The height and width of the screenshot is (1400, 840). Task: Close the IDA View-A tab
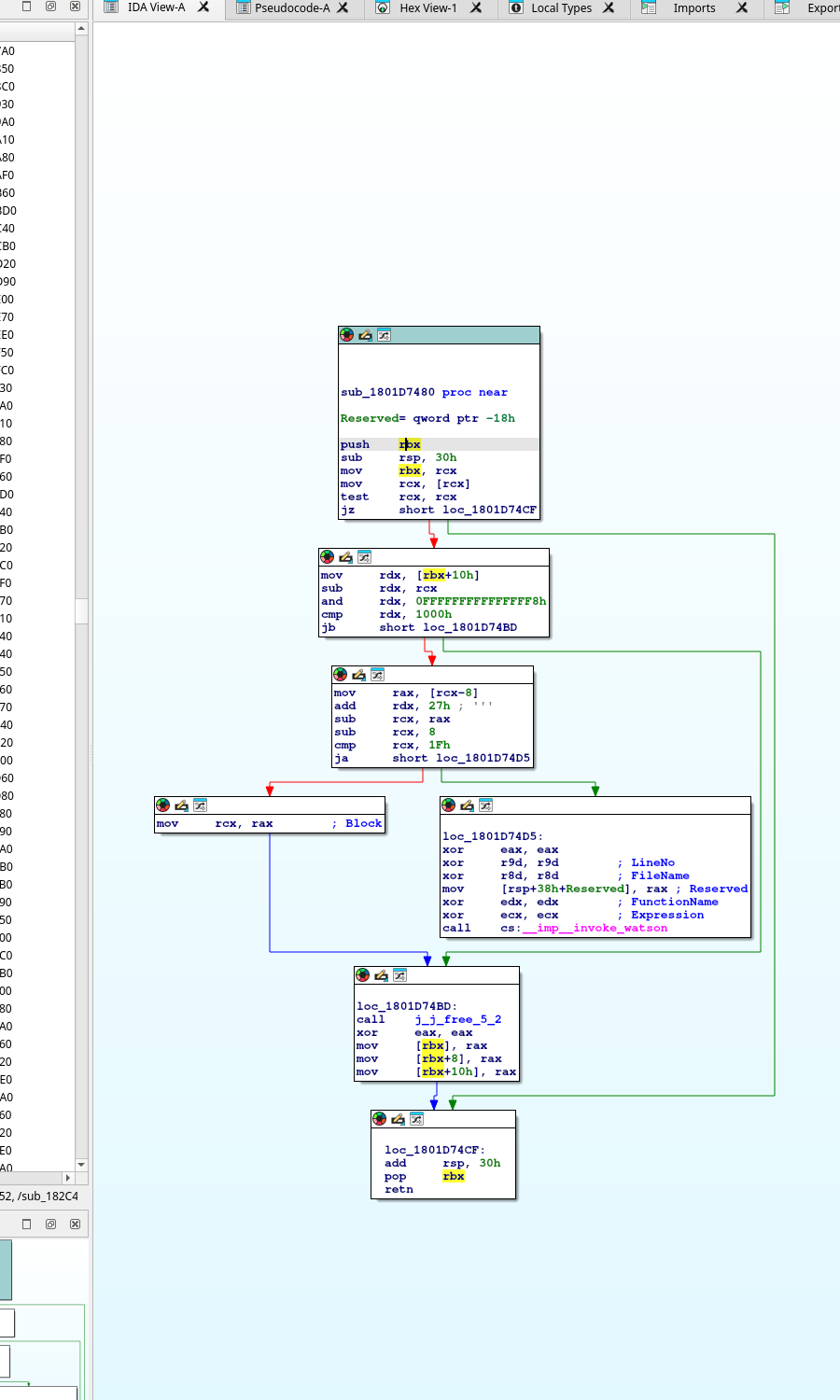click(203, 7)
